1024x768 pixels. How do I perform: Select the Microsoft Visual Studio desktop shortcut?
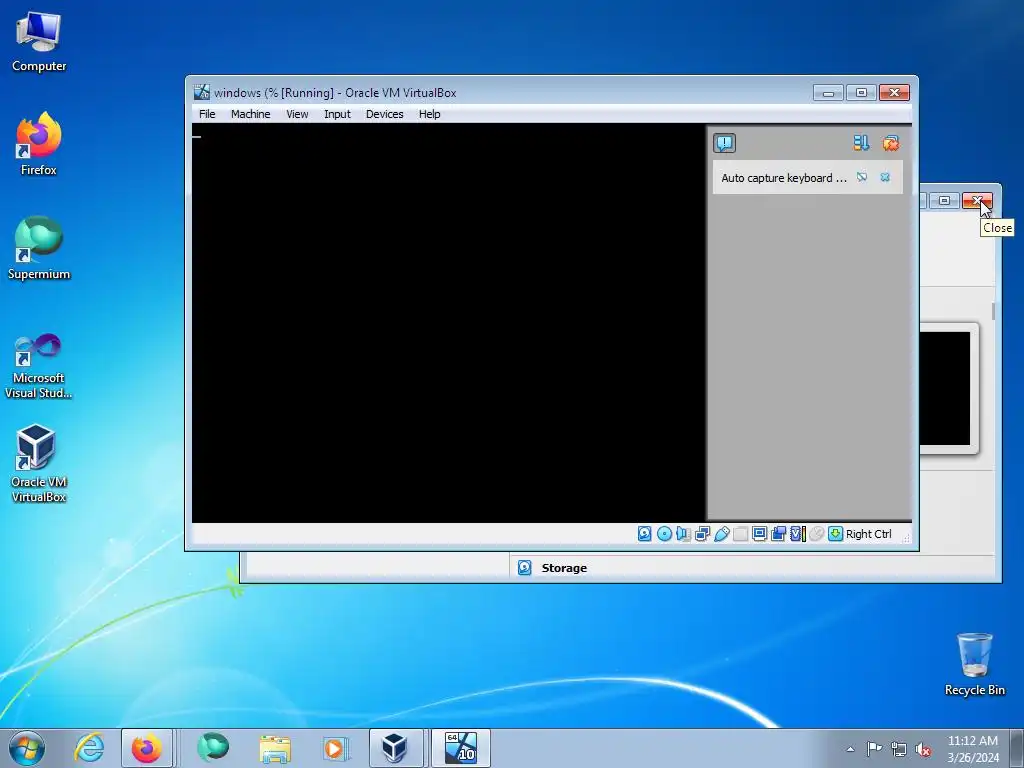pyautogui.click(x=39, y=366)
